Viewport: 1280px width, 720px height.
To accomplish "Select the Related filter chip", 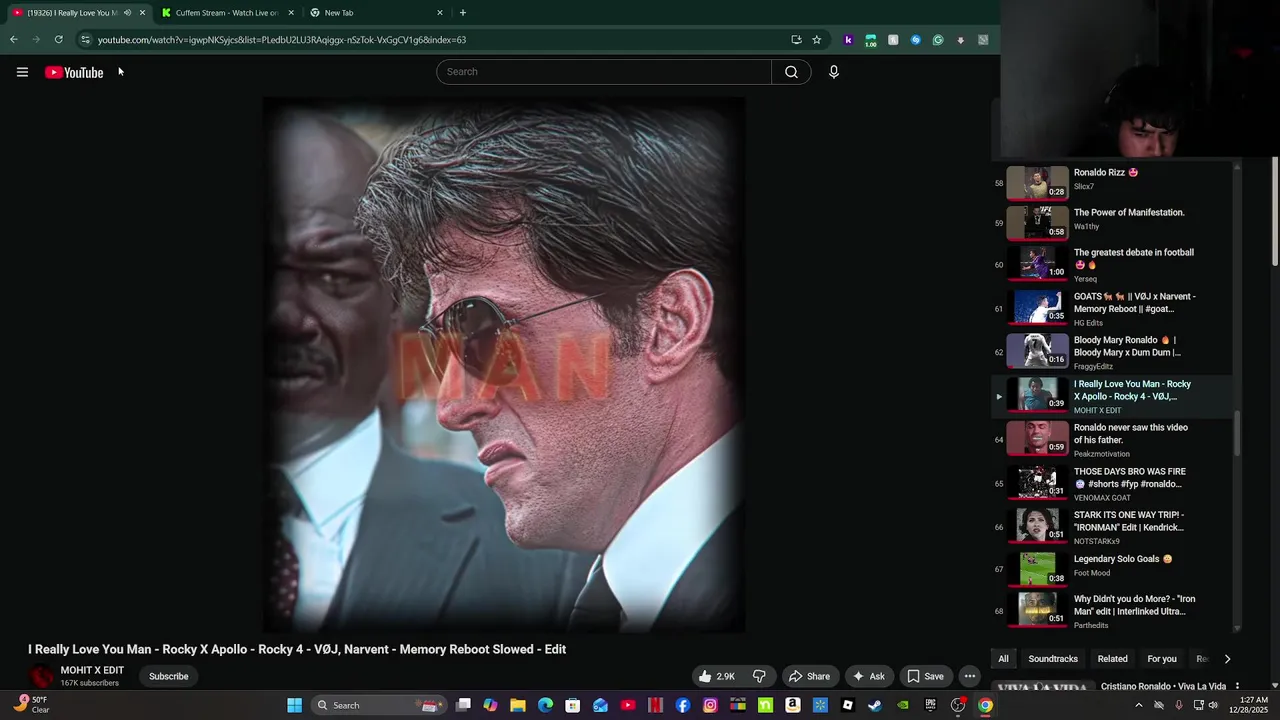I will [1112, 659].
